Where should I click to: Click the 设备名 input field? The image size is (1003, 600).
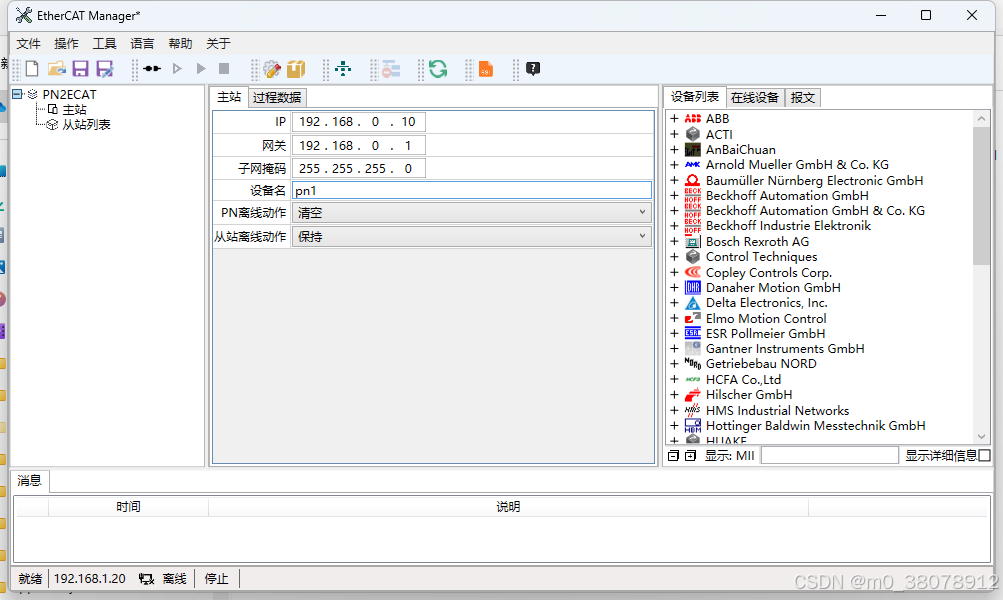pos(471,190)
